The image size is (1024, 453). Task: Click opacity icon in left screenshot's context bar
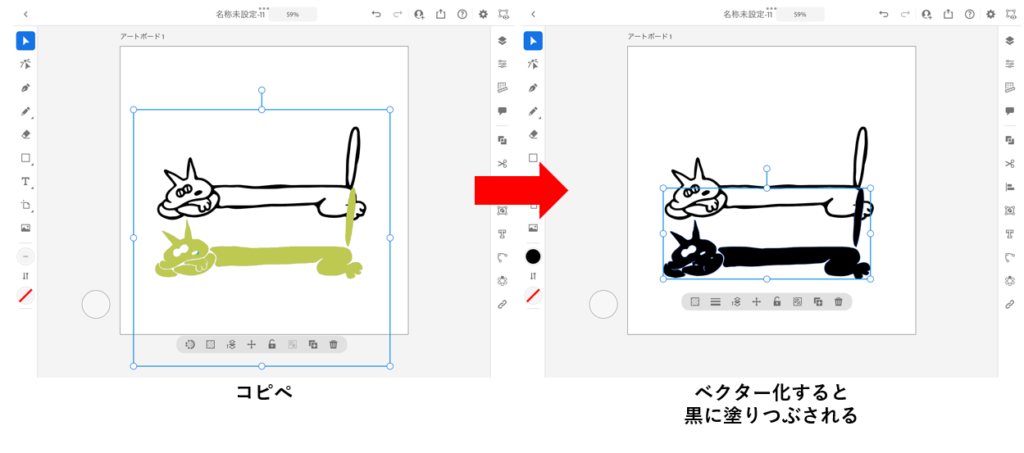pos(210,344)
